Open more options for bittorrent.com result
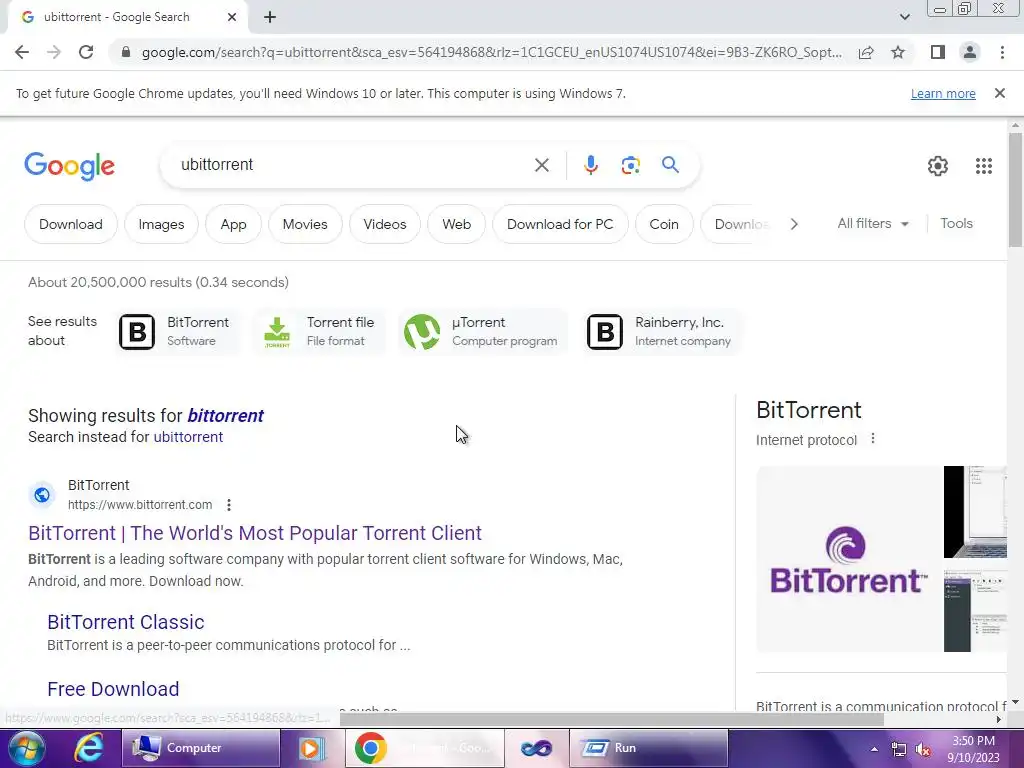Image resolution: width=1024 pixels, height=768 pixels. point(229,505)
